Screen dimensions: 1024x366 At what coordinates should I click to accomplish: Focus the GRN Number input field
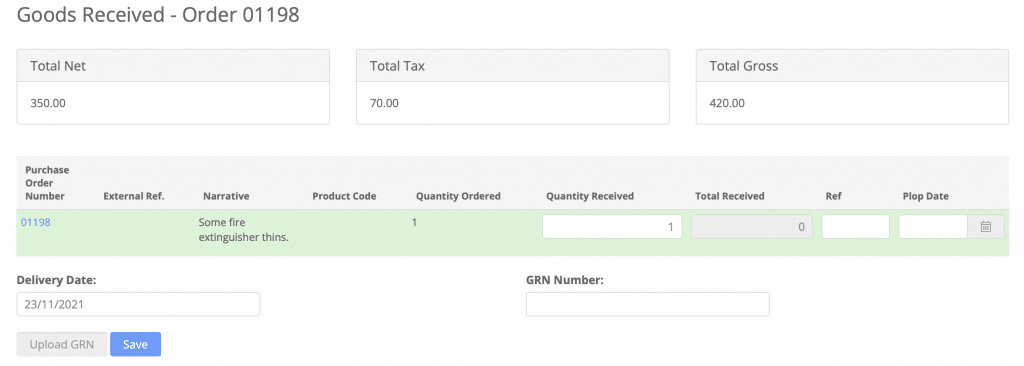pos(648,305)
